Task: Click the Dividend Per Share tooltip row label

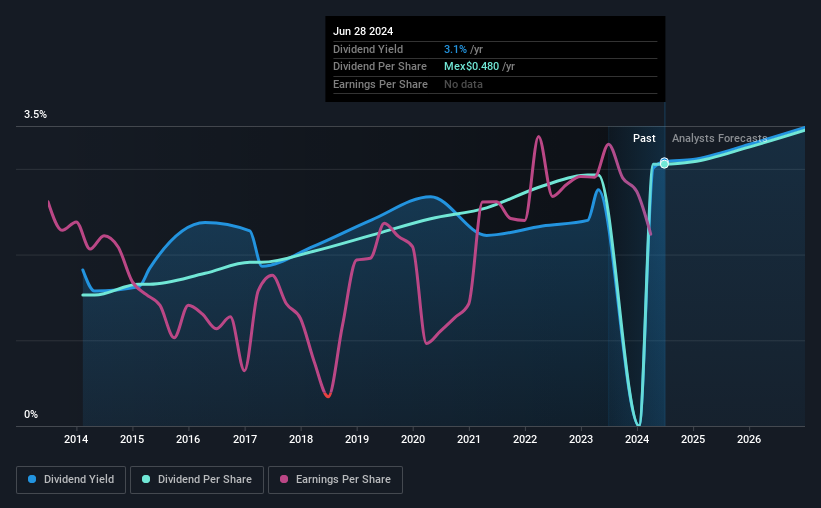Action: click(380, 67)
